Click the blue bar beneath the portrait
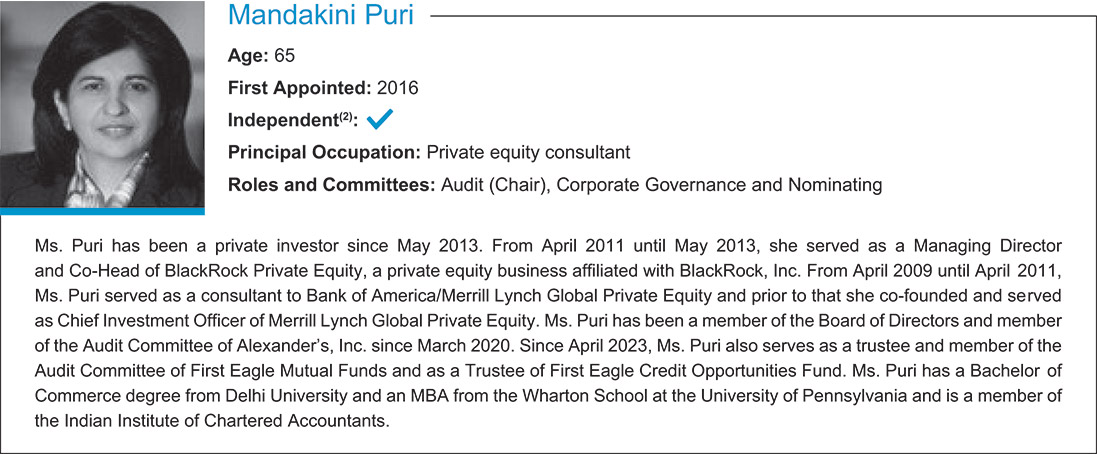The width and height of the screenshot is (1097, 454). pyautogui.click(x=102, y=211)
